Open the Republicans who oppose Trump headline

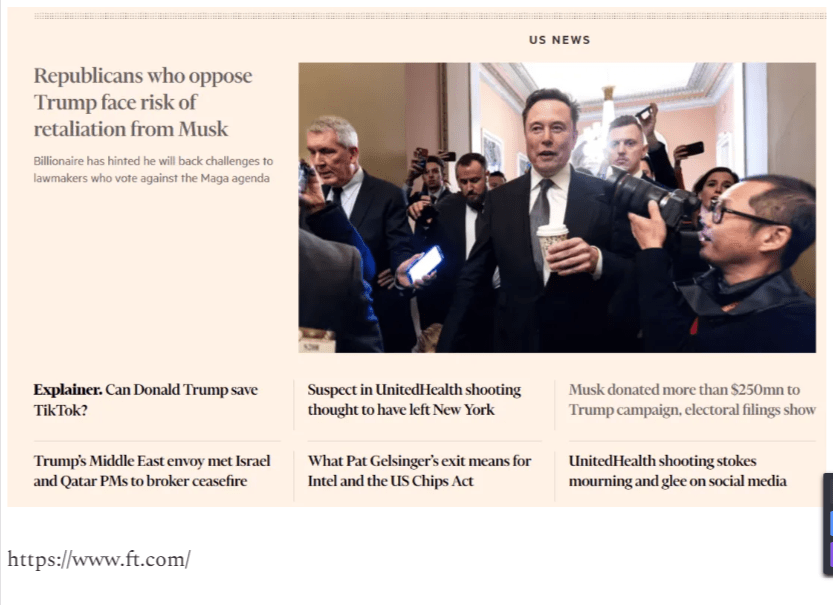142,102
